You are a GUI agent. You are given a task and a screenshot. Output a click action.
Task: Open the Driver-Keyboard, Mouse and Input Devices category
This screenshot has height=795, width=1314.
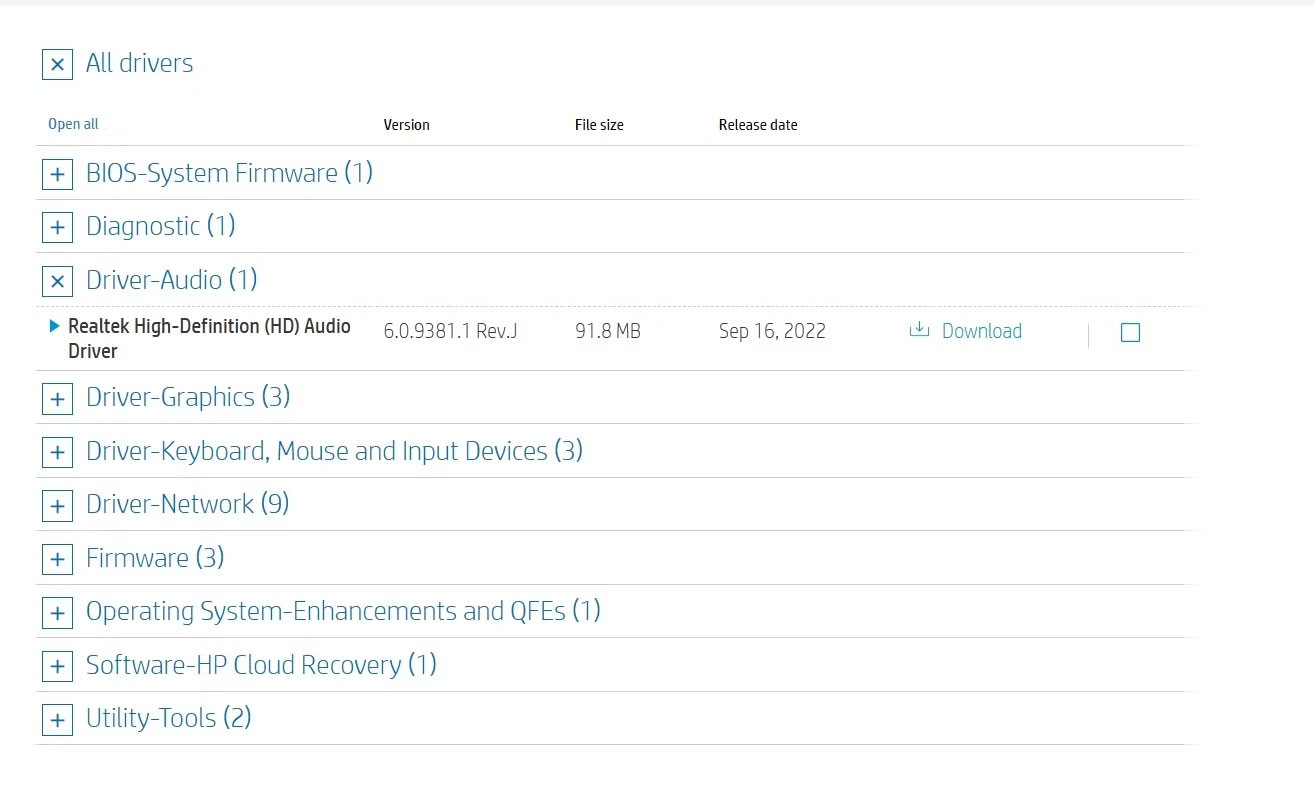point(333,451)
